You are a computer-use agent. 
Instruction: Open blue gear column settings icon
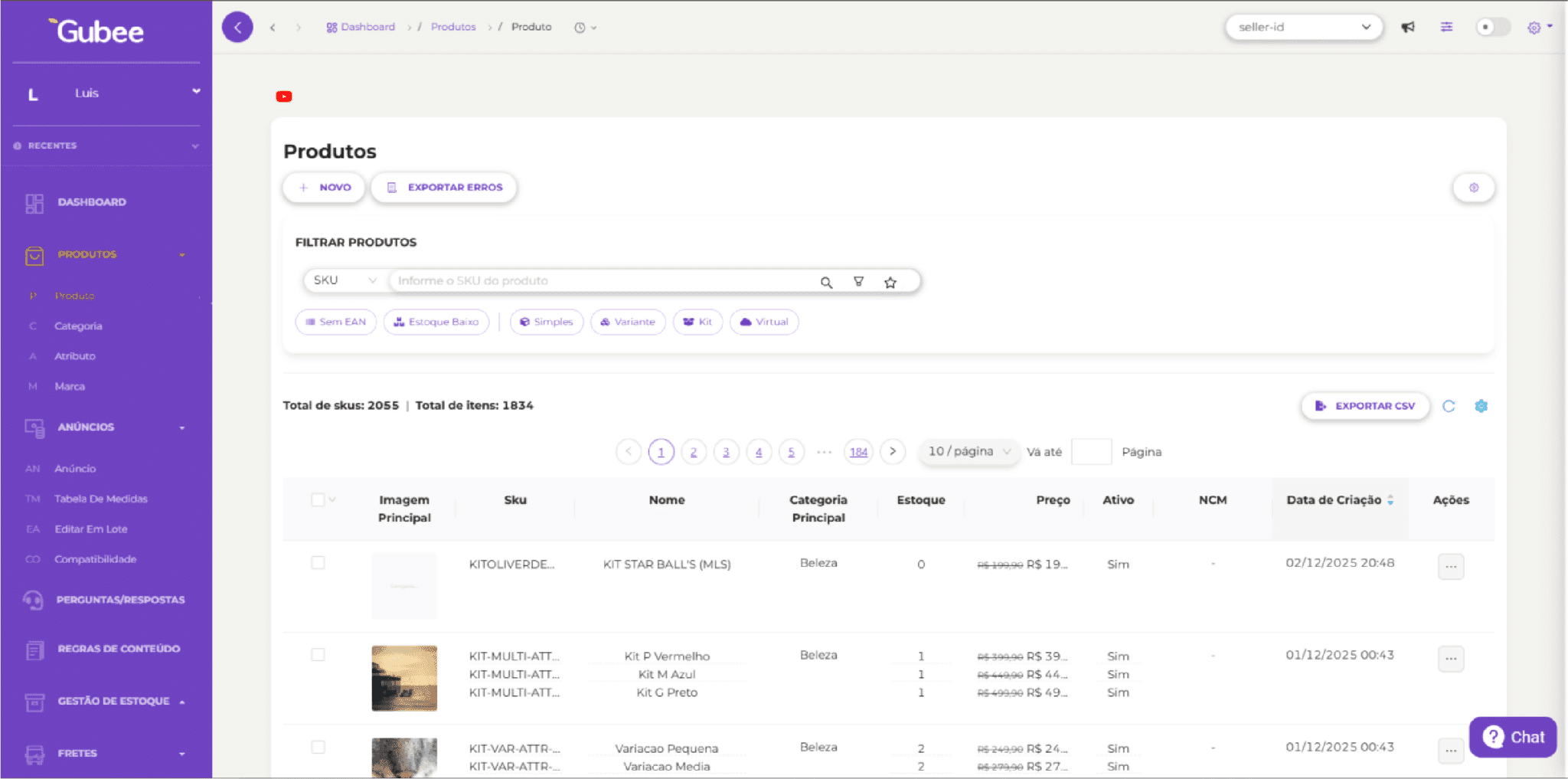pos(1481,406)
